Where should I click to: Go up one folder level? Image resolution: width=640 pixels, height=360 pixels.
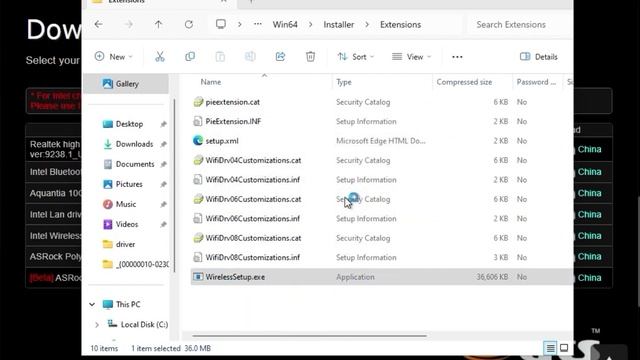[x=158, y=24]
